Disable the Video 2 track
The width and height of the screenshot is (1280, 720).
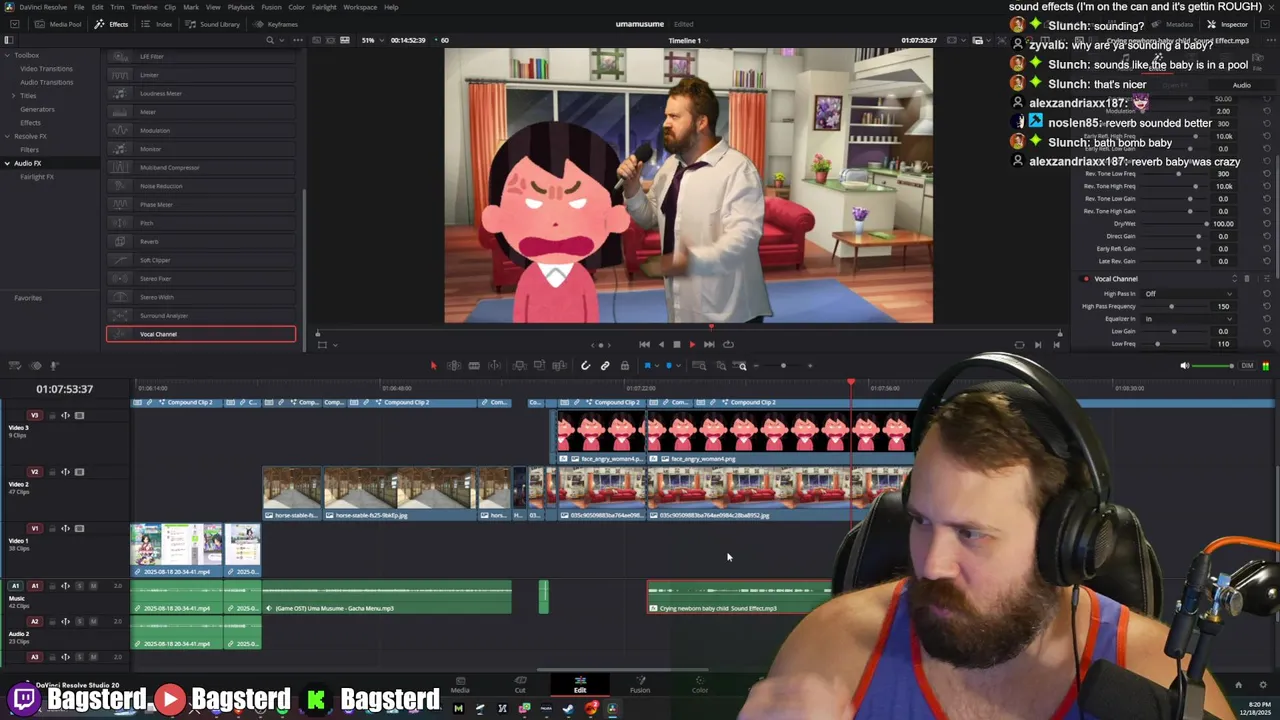click(80, 472)
